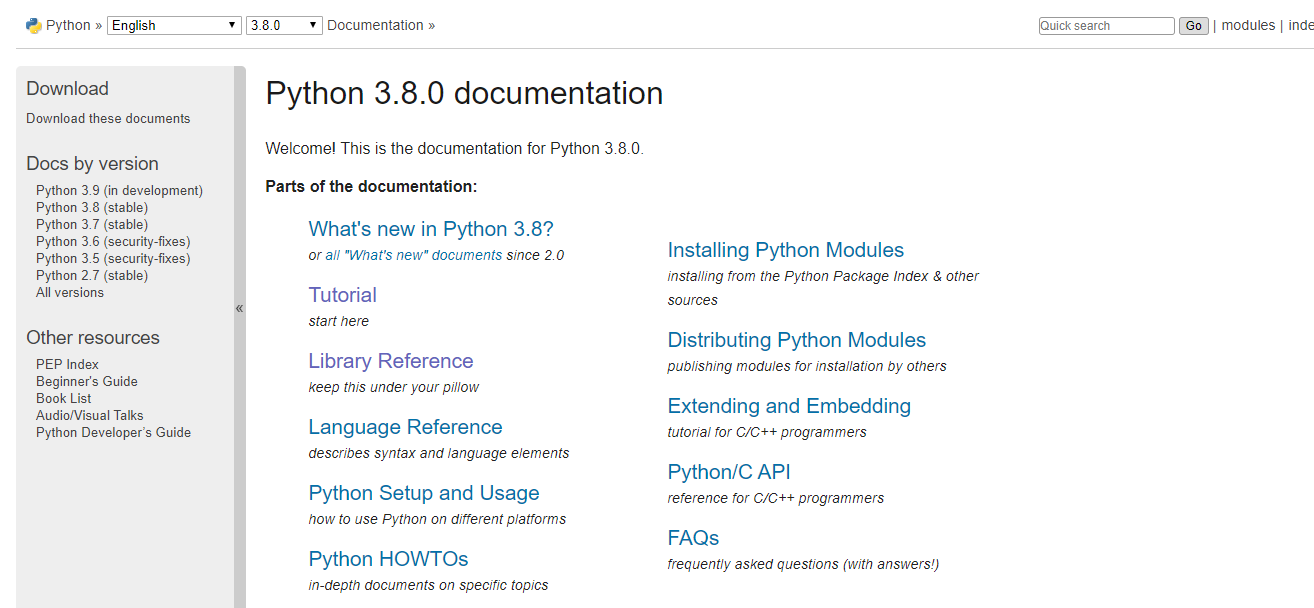Click the Docs by version heading
Viewport: 1314px width, 608px height.
92,164
